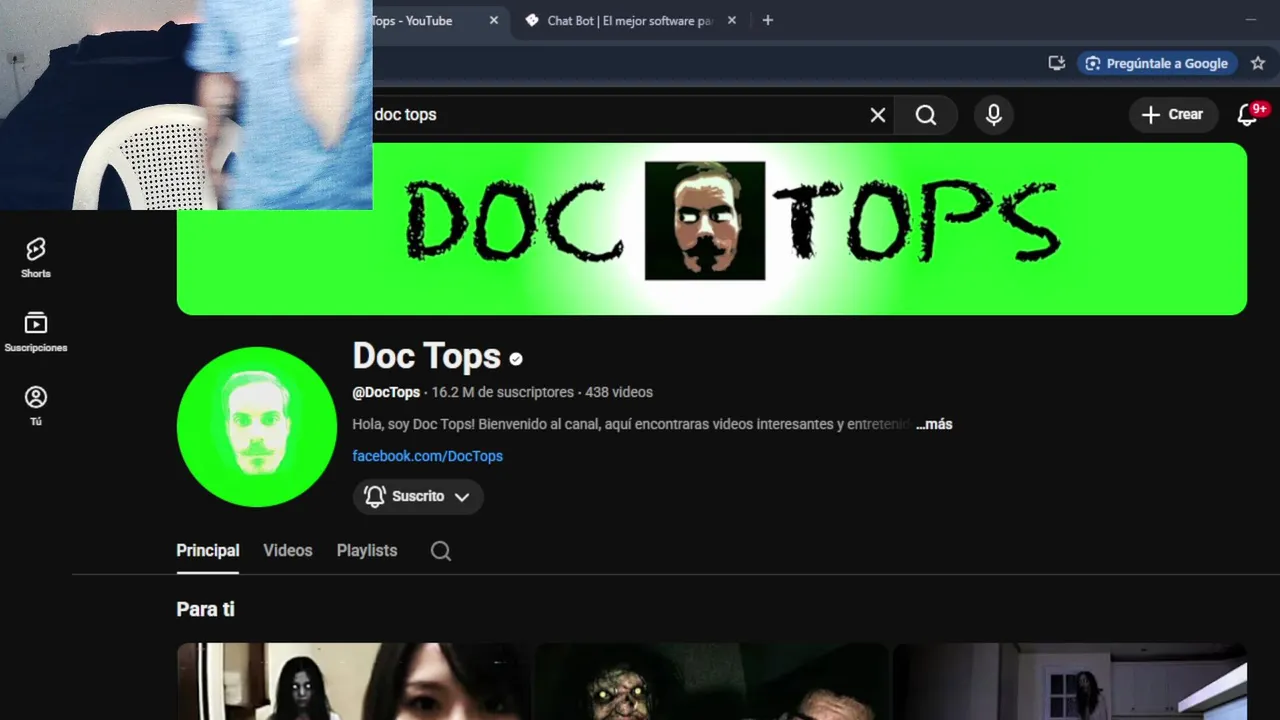Open the notifications bell showing 9+
This screenshot has height=720, width=1280.
coord(1248,114)
